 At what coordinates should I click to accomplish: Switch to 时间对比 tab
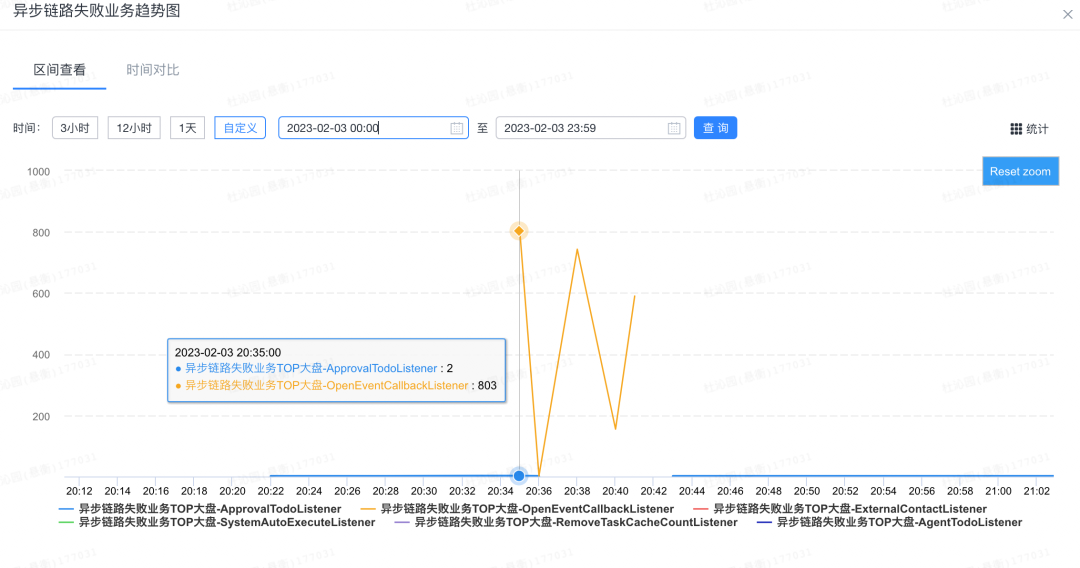pyautogui.click(x=152, y=70)
